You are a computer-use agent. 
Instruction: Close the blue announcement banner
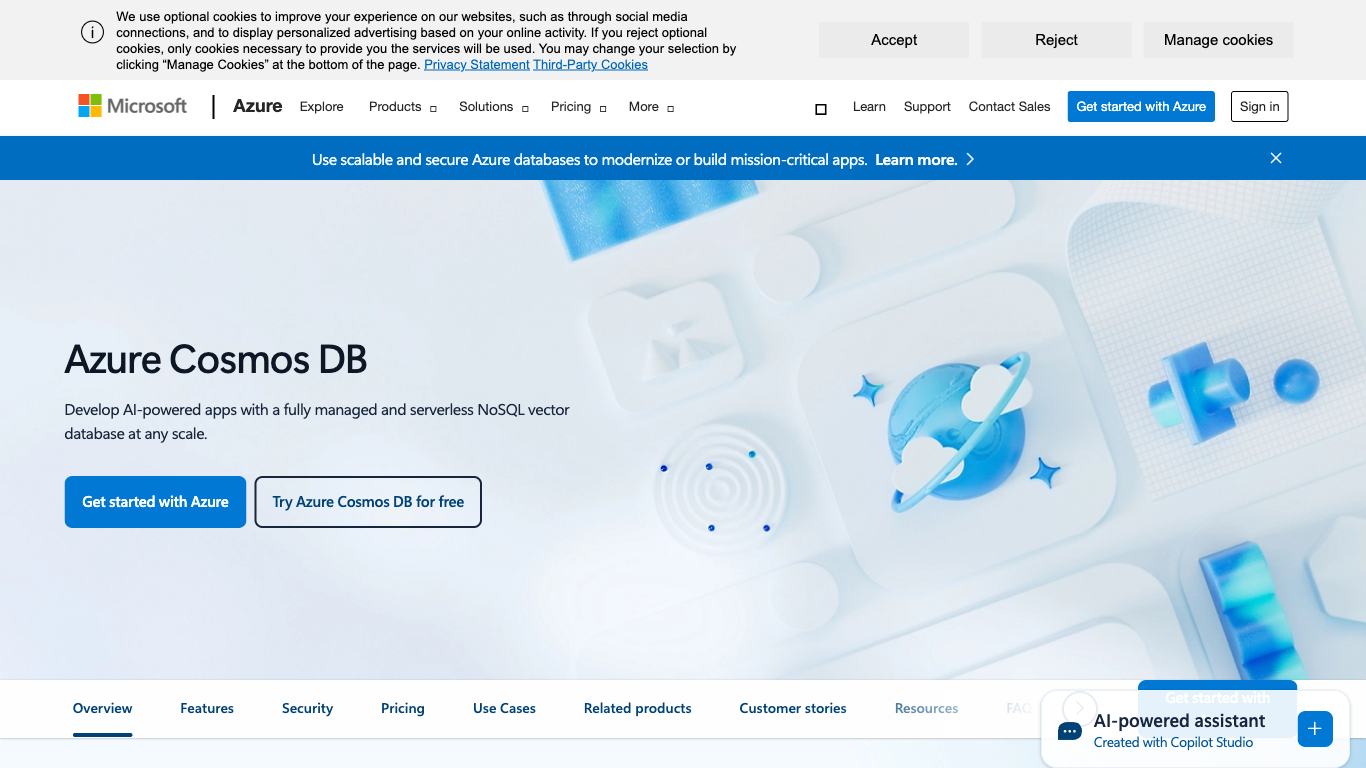[1275, 158]
